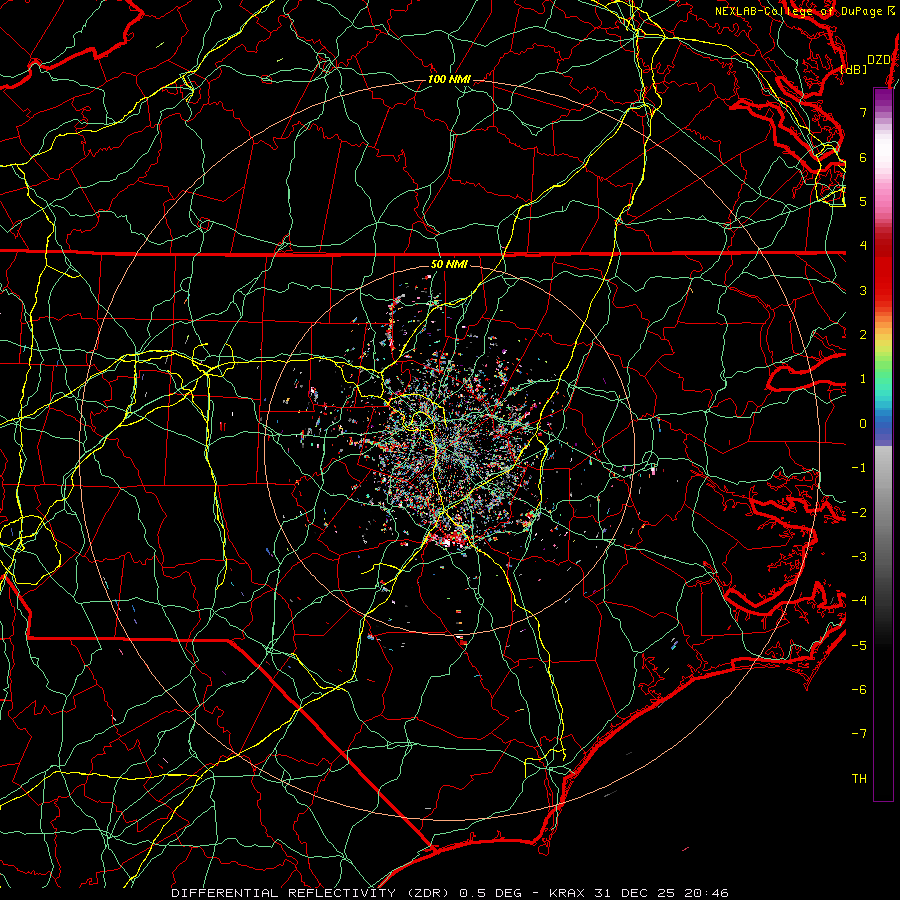Select the "-6" value on the color scale
900x900 pixels.
(x=859, y=690)
